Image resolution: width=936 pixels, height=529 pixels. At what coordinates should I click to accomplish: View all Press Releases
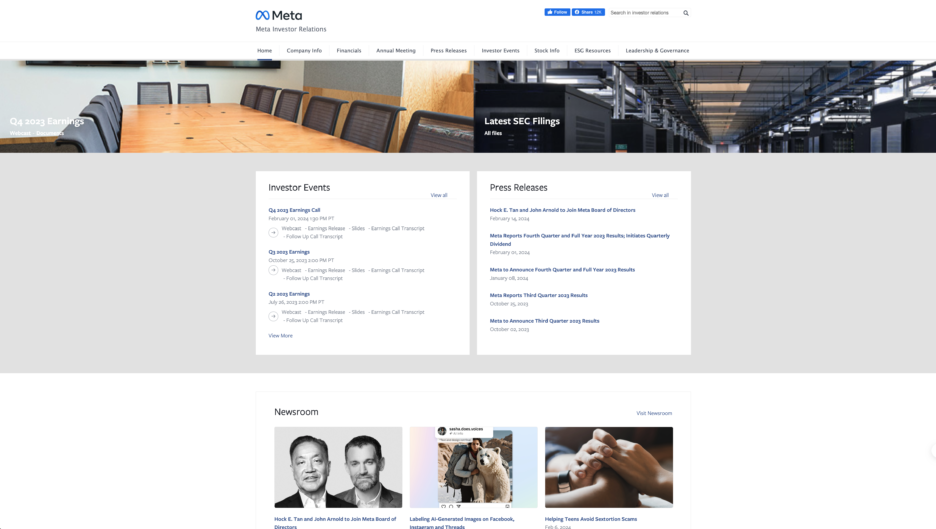[660, 195]
